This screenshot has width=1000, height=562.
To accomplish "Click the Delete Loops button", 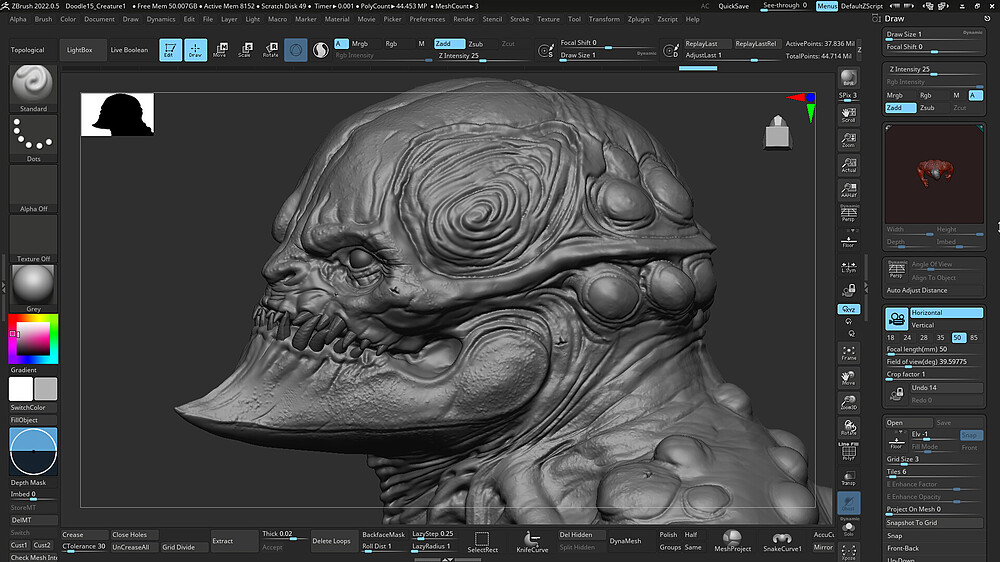I will click(331, 541).
